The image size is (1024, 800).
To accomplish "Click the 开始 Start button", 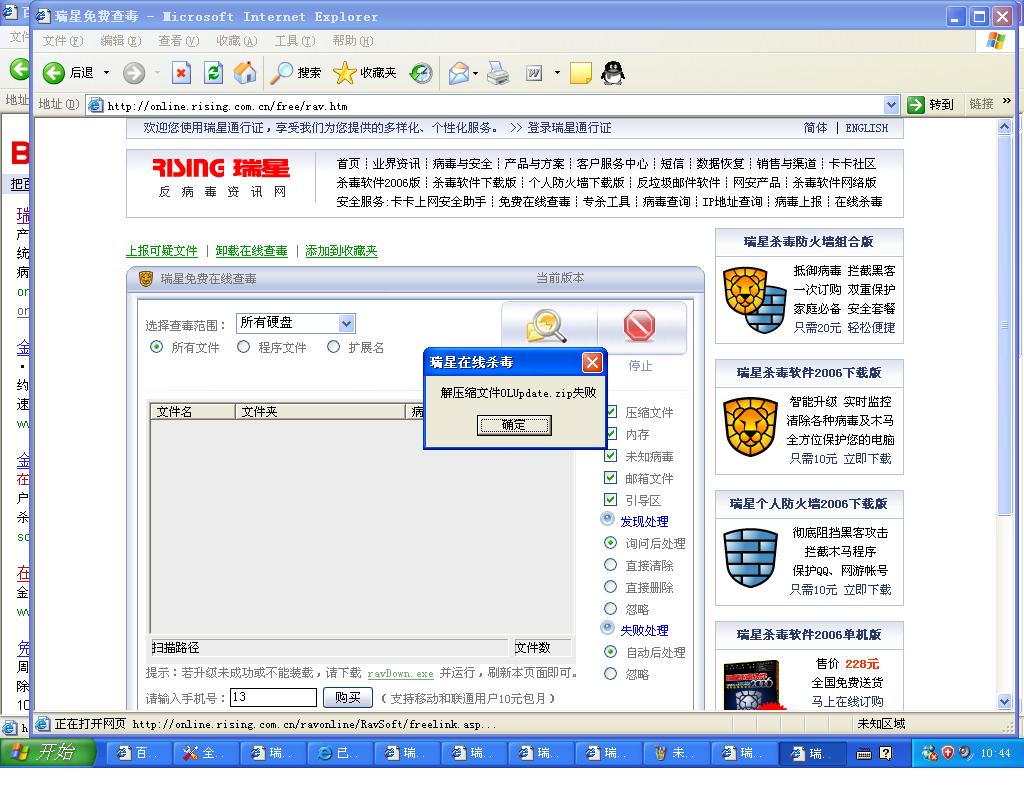I will coord(48,753).
